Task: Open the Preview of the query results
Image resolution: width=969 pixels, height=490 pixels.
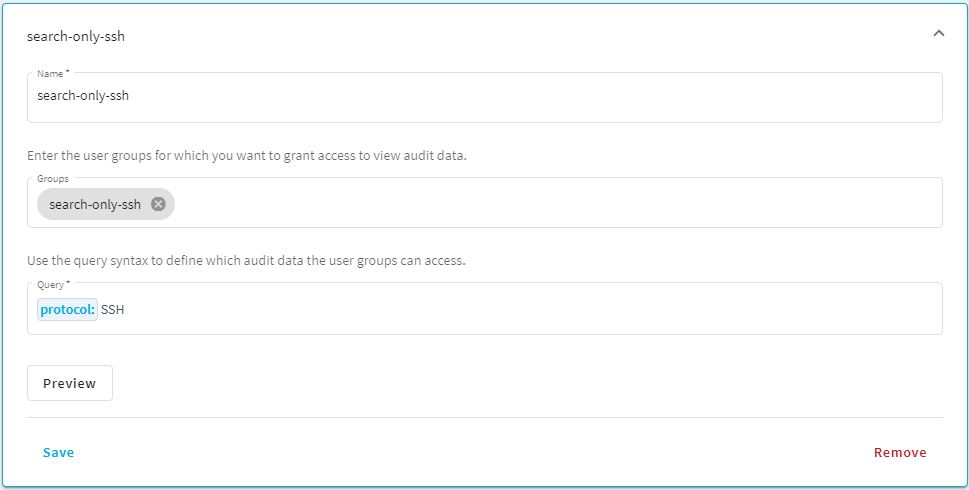Action: tap(70, 383)
